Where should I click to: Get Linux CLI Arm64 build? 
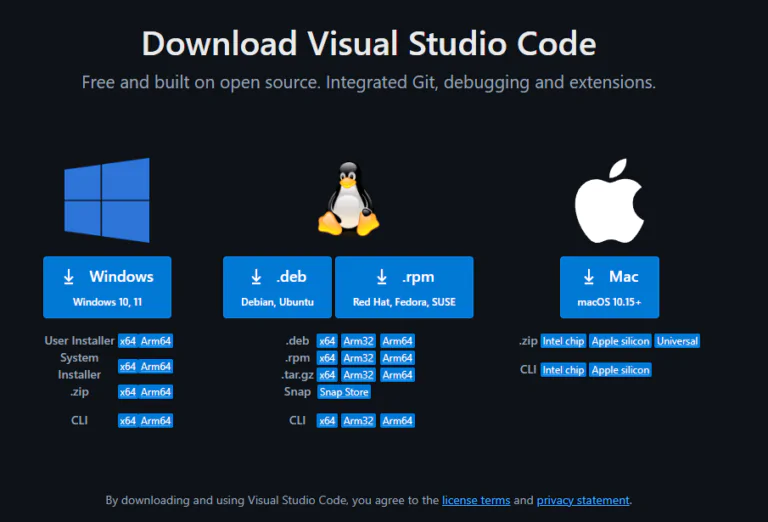[397, 421]
